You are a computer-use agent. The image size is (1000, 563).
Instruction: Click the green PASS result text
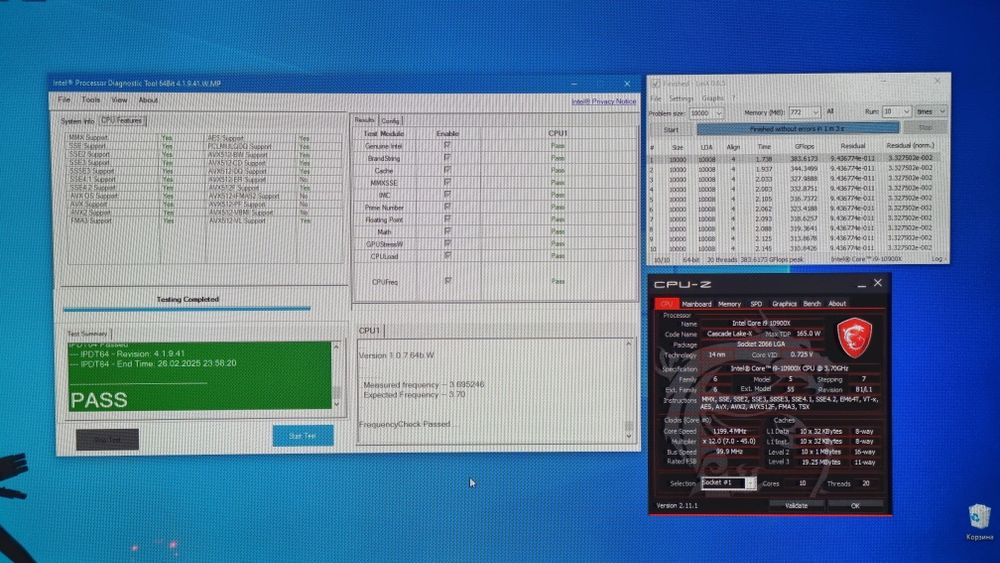(x=99, y=400)
